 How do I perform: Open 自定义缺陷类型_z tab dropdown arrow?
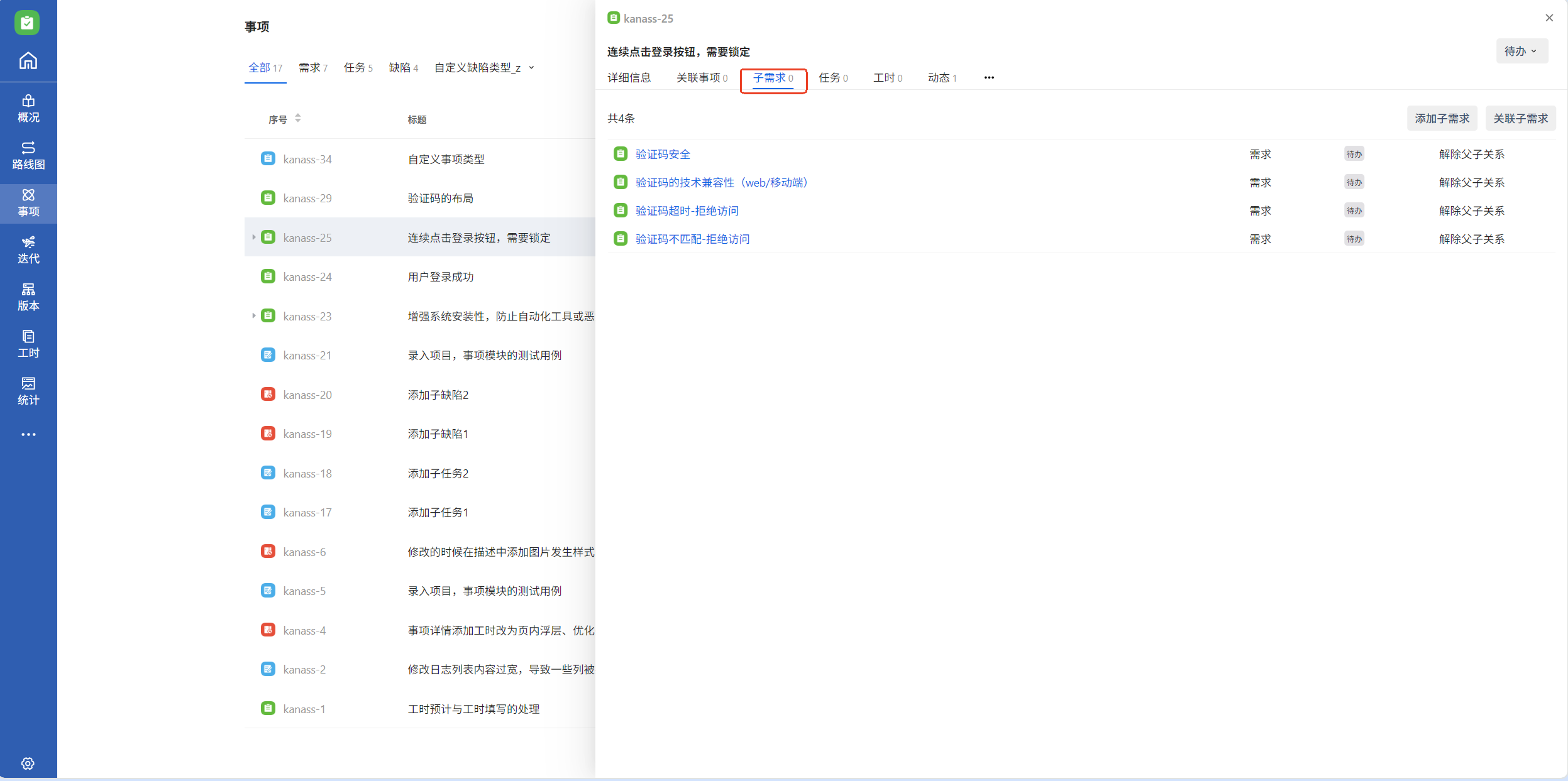(x=532, y=67)
